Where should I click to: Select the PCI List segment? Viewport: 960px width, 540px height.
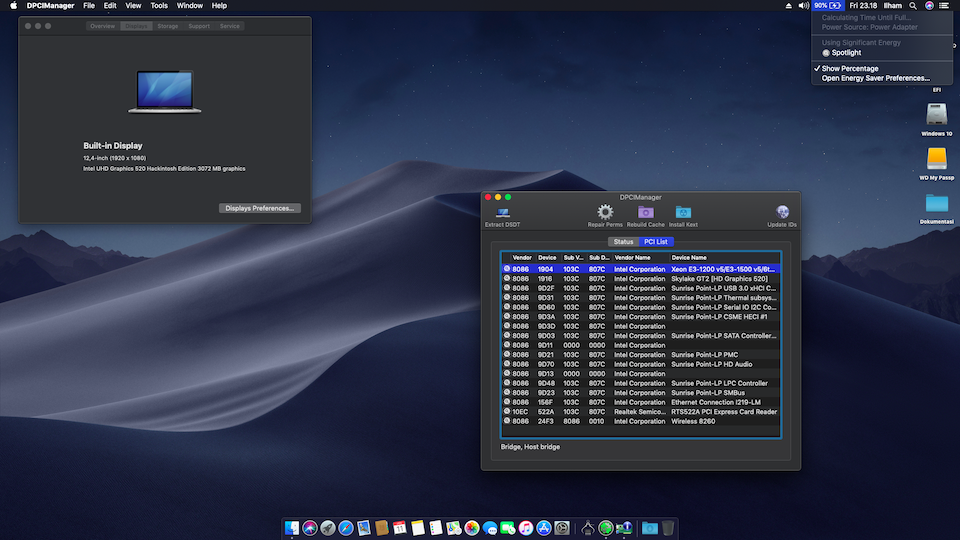click(656, 242)
